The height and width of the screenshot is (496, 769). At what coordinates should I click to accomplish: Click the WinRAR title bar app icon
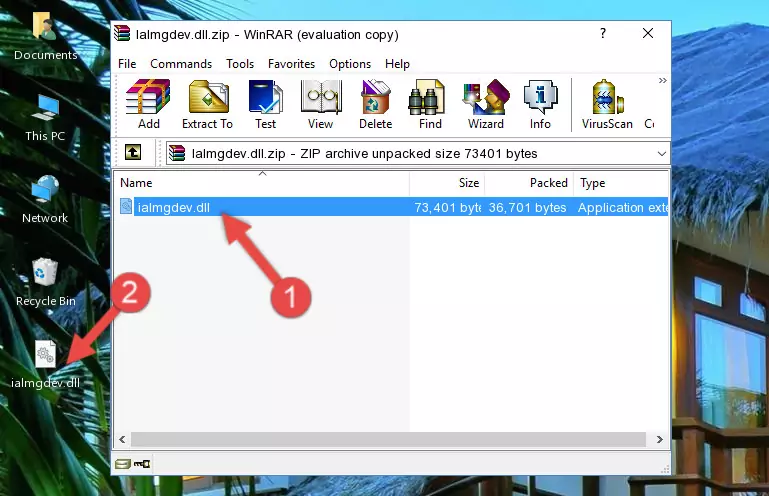122,33
